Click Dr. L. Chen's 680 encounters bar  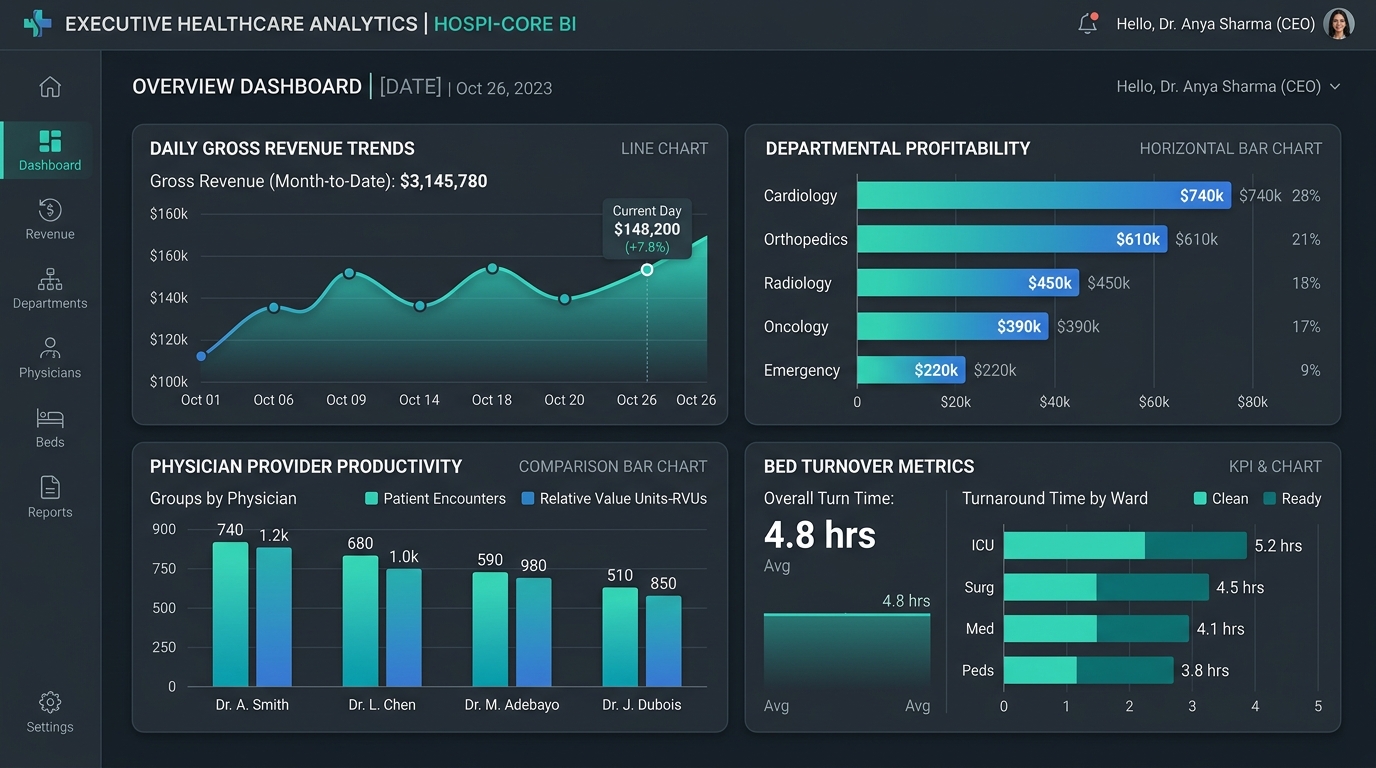tap(360, 621)
